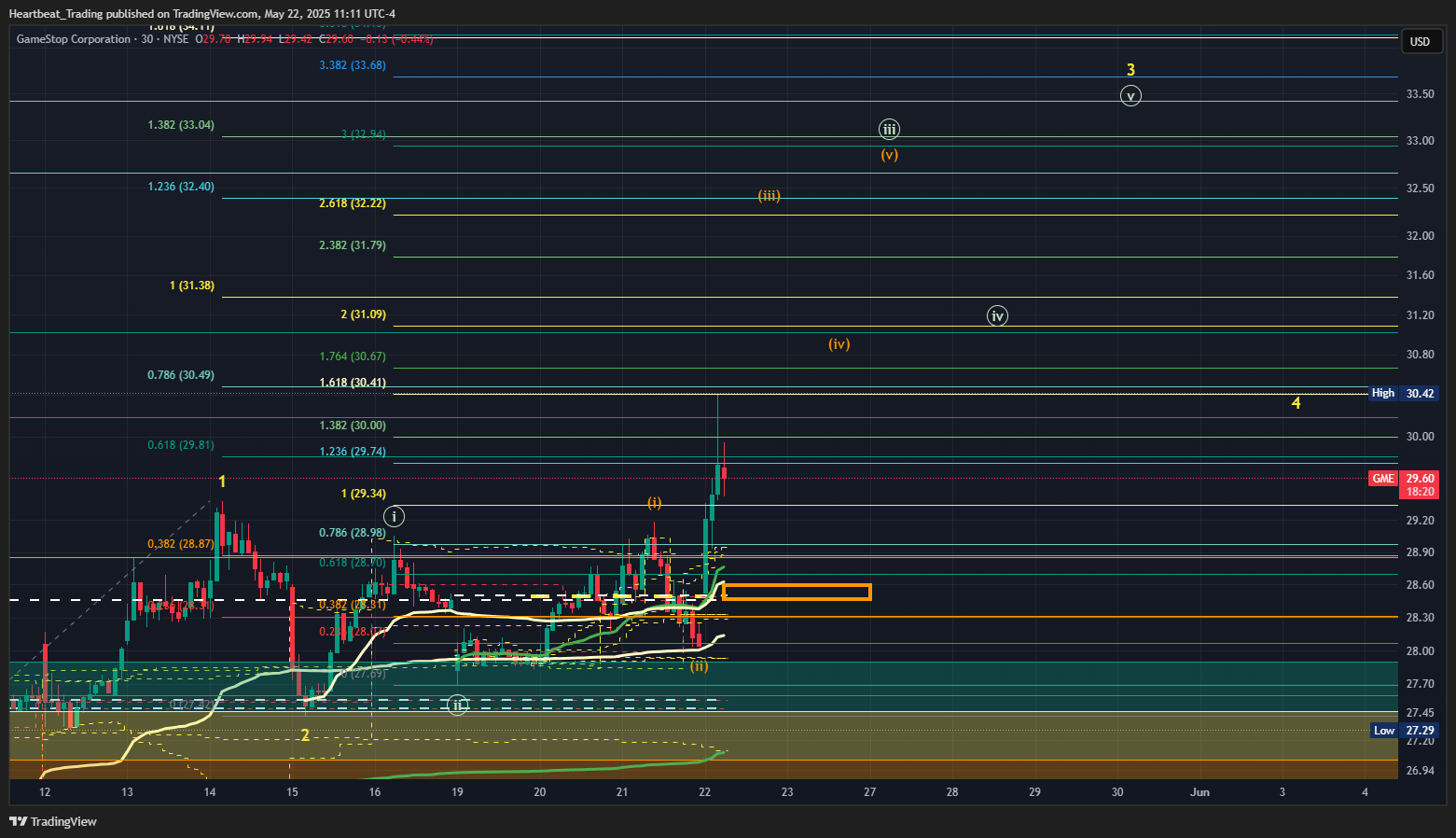Click date 22 on the time axis
1456x838 pixels.
pos(705,792)
